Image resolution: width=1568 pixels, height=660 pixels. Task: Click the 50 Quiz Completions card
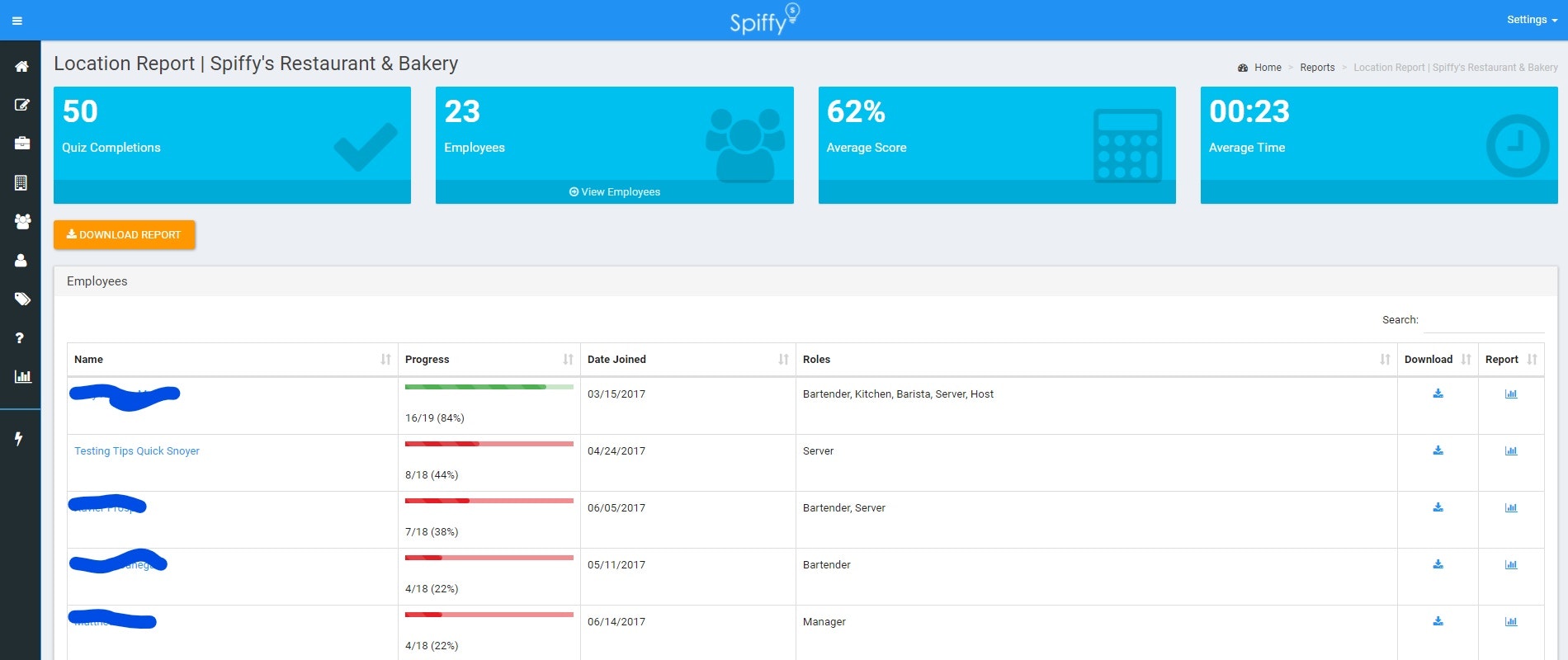(x=232, y=145)
